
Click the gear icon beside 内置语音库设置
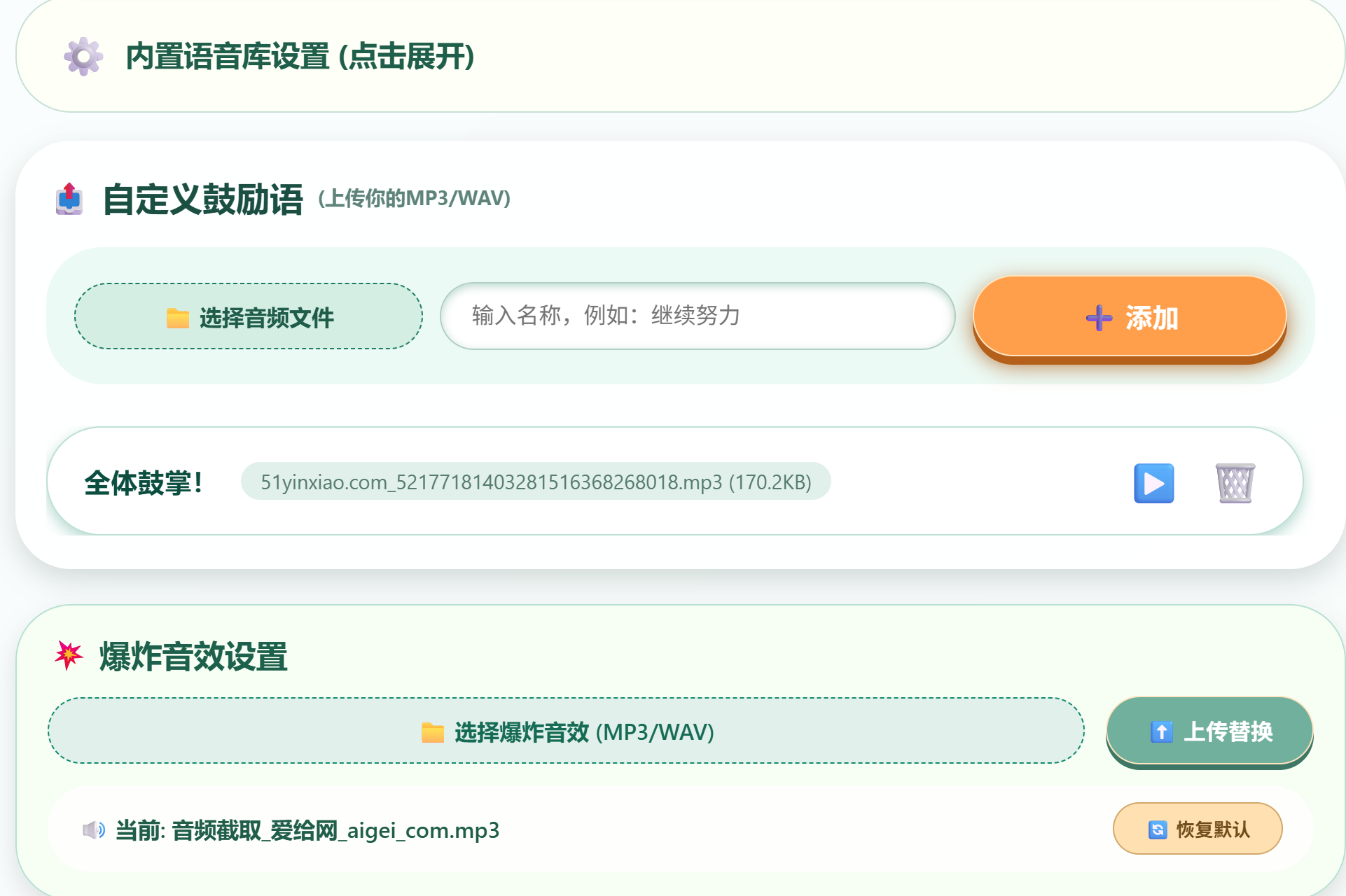pyautogui.click(x=83, y=57)
